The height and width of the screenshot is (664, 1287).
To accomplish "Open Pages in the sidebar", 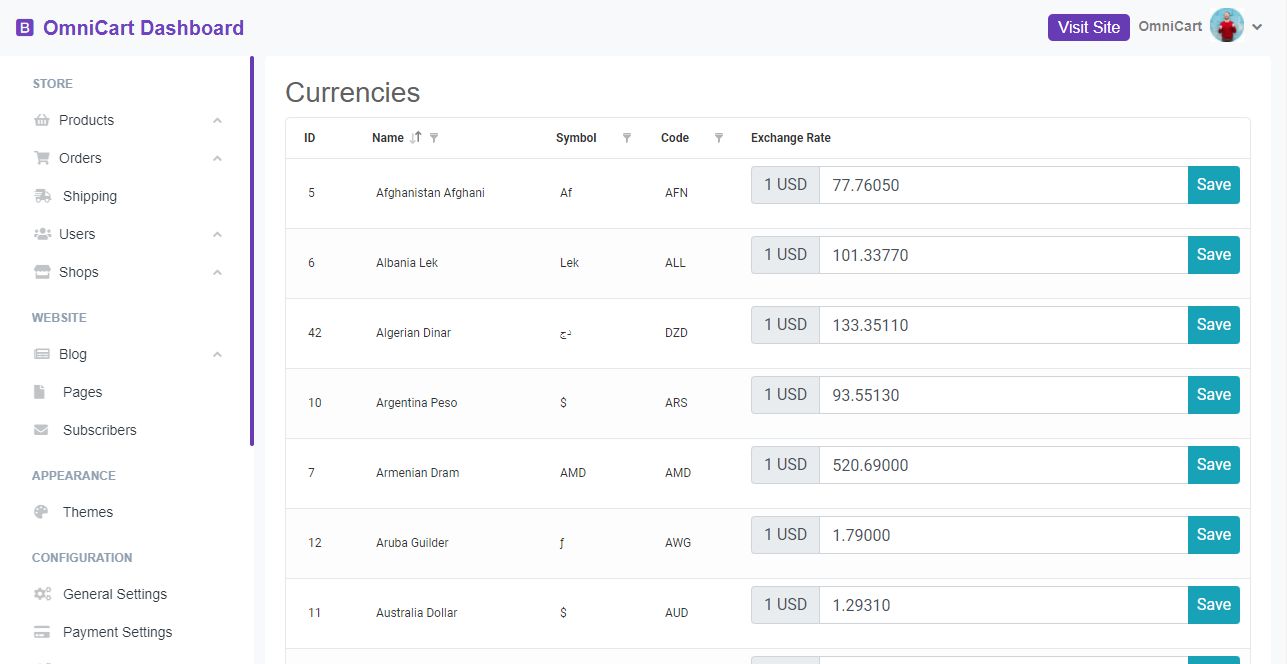I will (82, 392).
